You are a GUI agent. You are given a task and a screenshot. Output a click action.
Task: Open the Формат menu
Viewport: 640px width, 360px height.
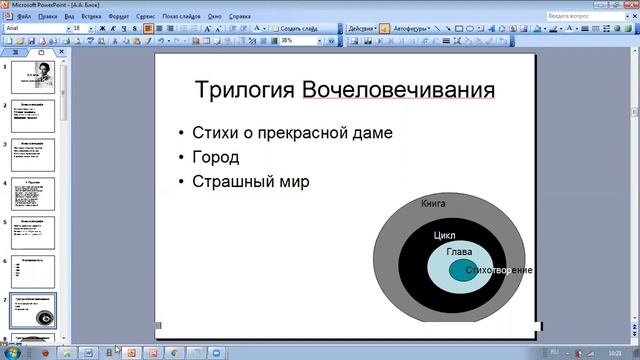(118, 16)
